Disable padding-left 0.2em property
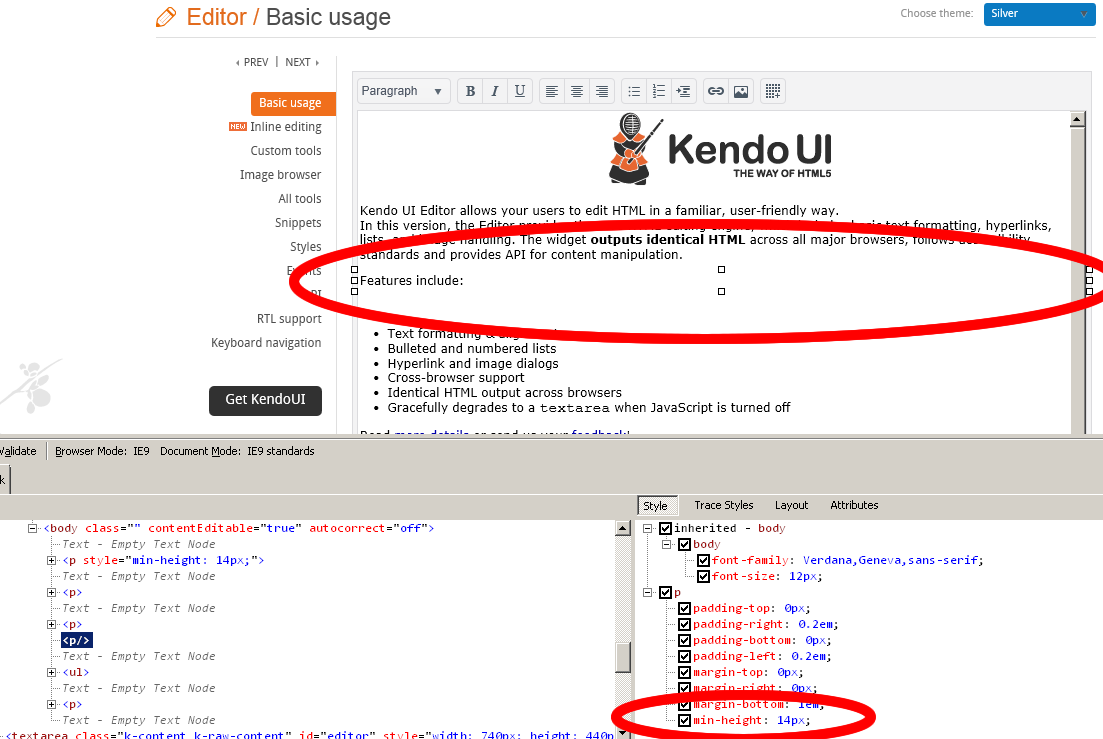1103x739 pixels. [x=684, y=656]
